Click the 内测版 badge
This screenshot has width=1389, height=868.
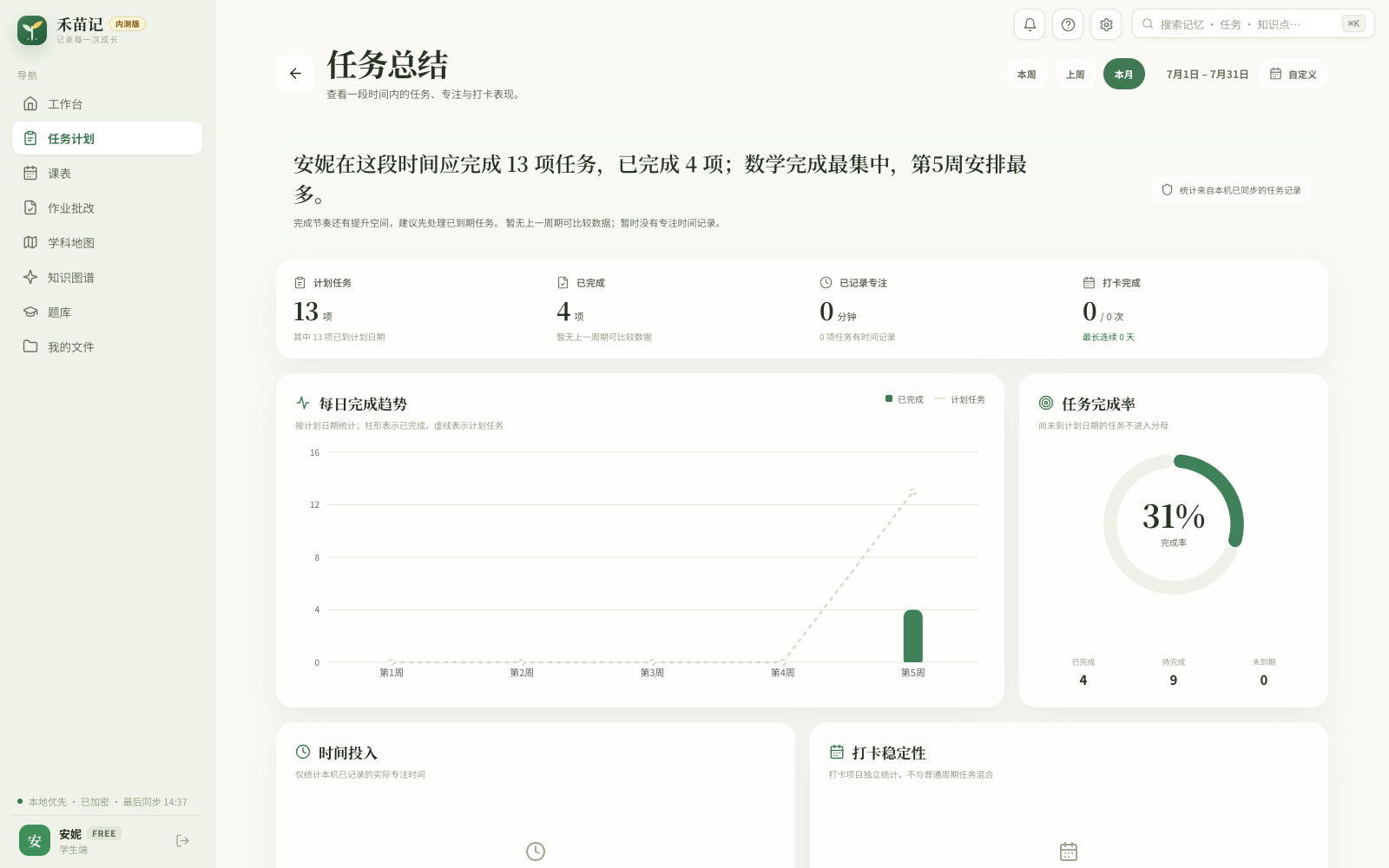[128, 24]
